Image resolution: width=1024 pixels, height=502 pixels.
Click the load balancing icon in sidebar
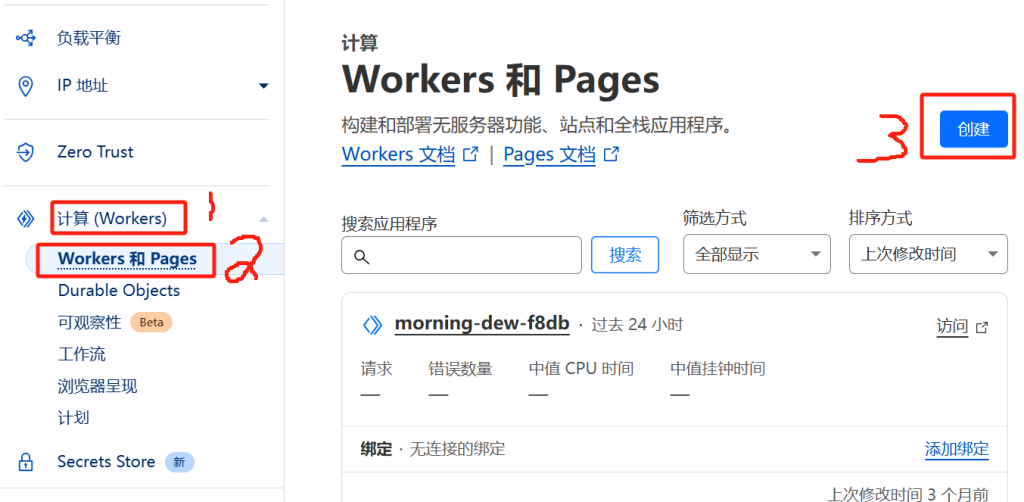[25, 38]
